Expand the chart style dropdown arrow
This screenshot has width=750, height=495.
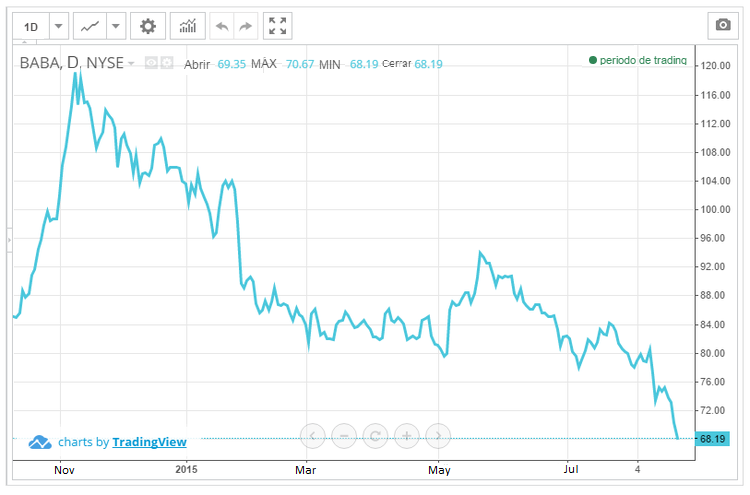click(x=116, y=26)
